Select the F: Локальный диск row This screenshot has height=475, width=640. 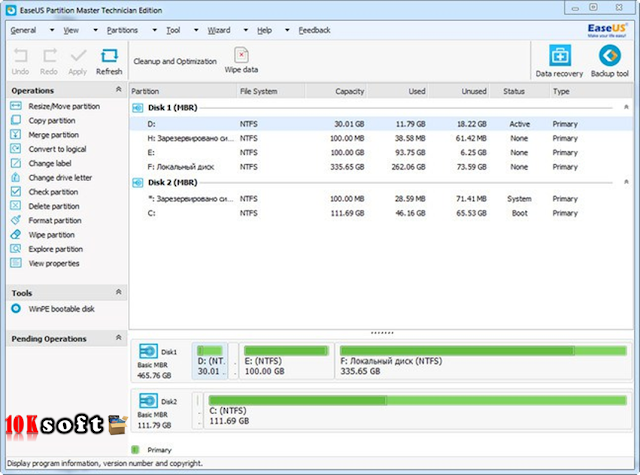click(381, 167)
